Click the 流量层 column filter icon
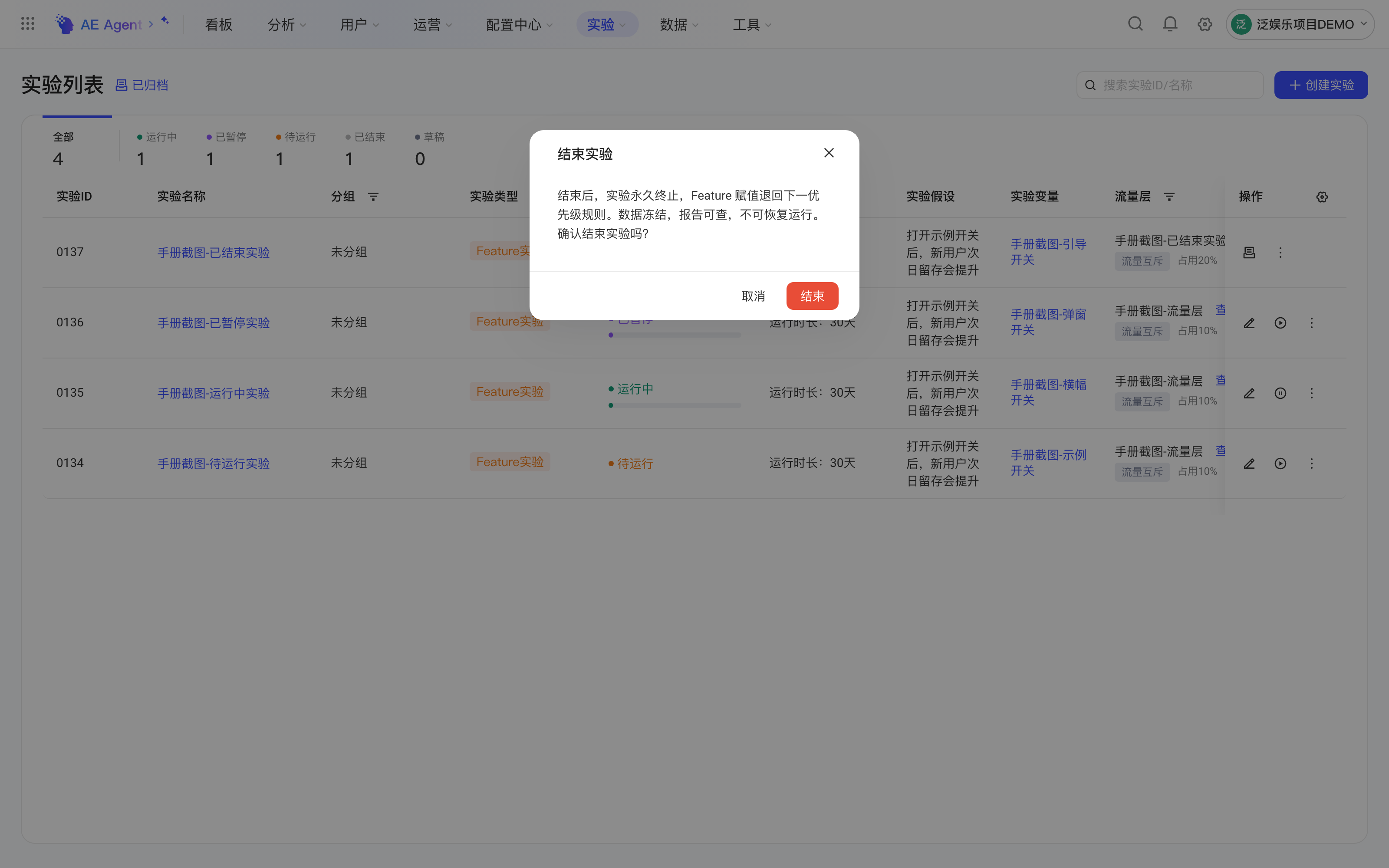The height and width of the screenshot is (868, 1389). [1169, 197]
